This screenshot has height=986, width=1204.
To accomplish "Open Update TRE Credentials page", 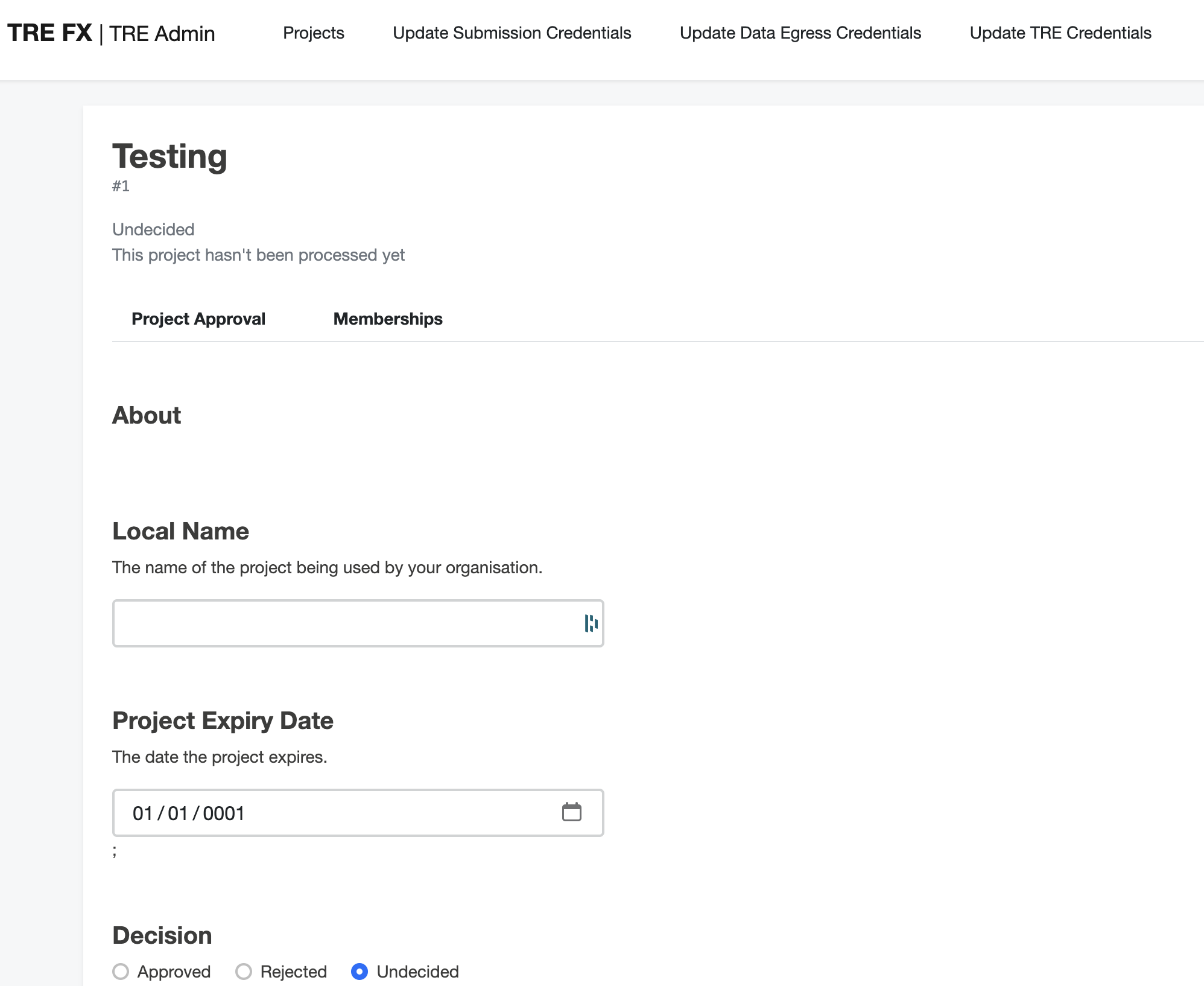I will [x=1060, y=33].
